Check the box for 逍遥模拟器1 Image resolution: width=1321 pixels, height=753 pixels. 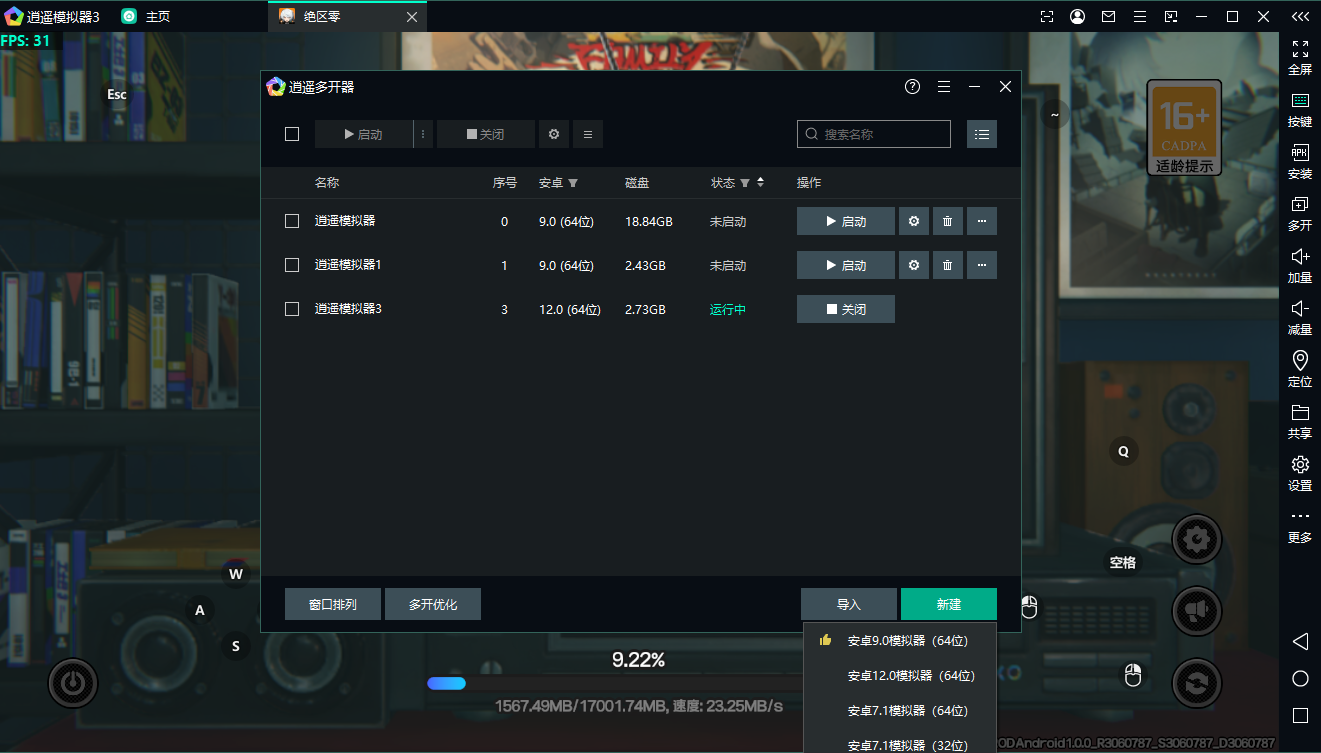[292, 265]
